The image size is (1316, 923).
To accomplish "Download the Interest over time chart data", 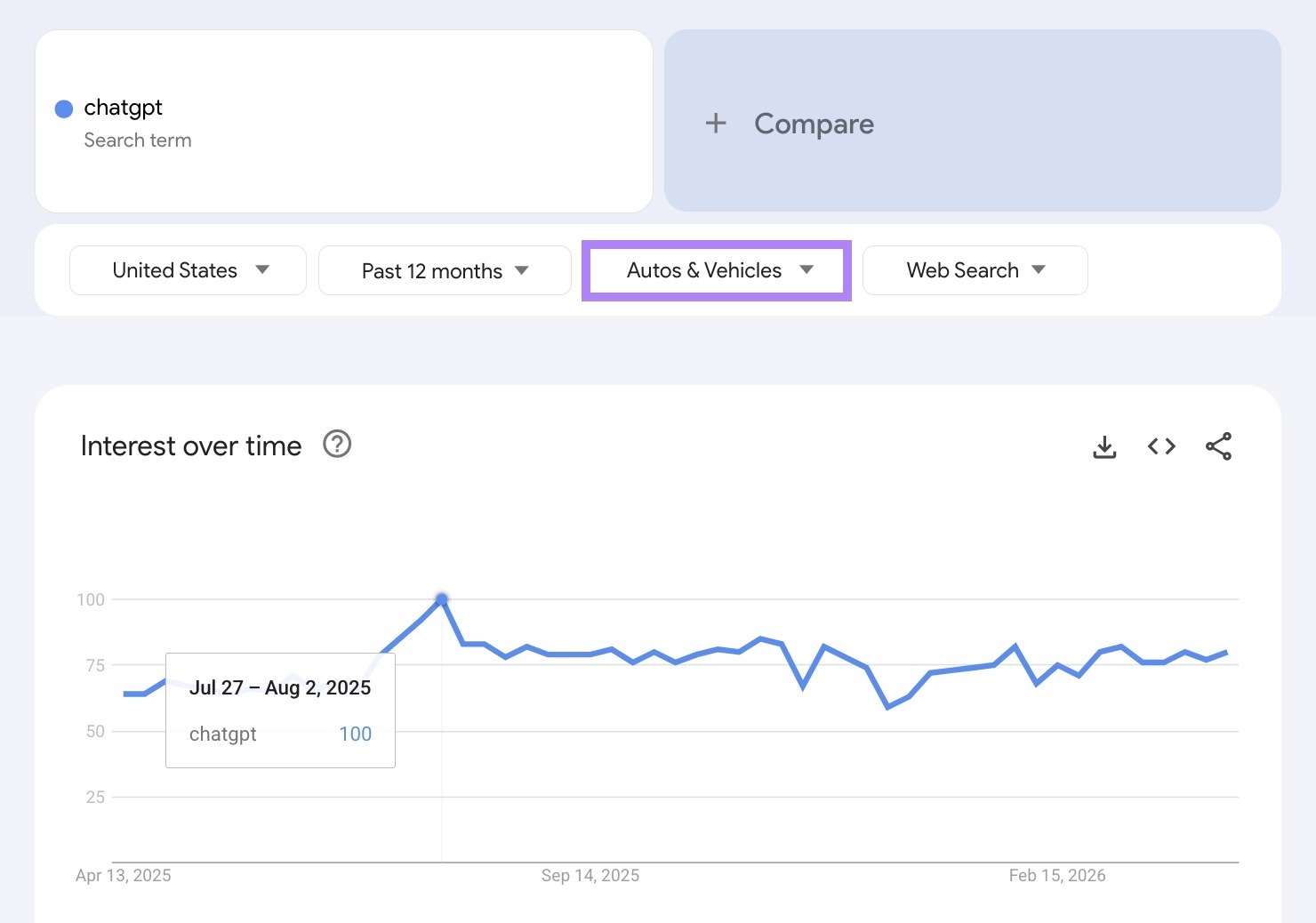I will click(1104, 446).
